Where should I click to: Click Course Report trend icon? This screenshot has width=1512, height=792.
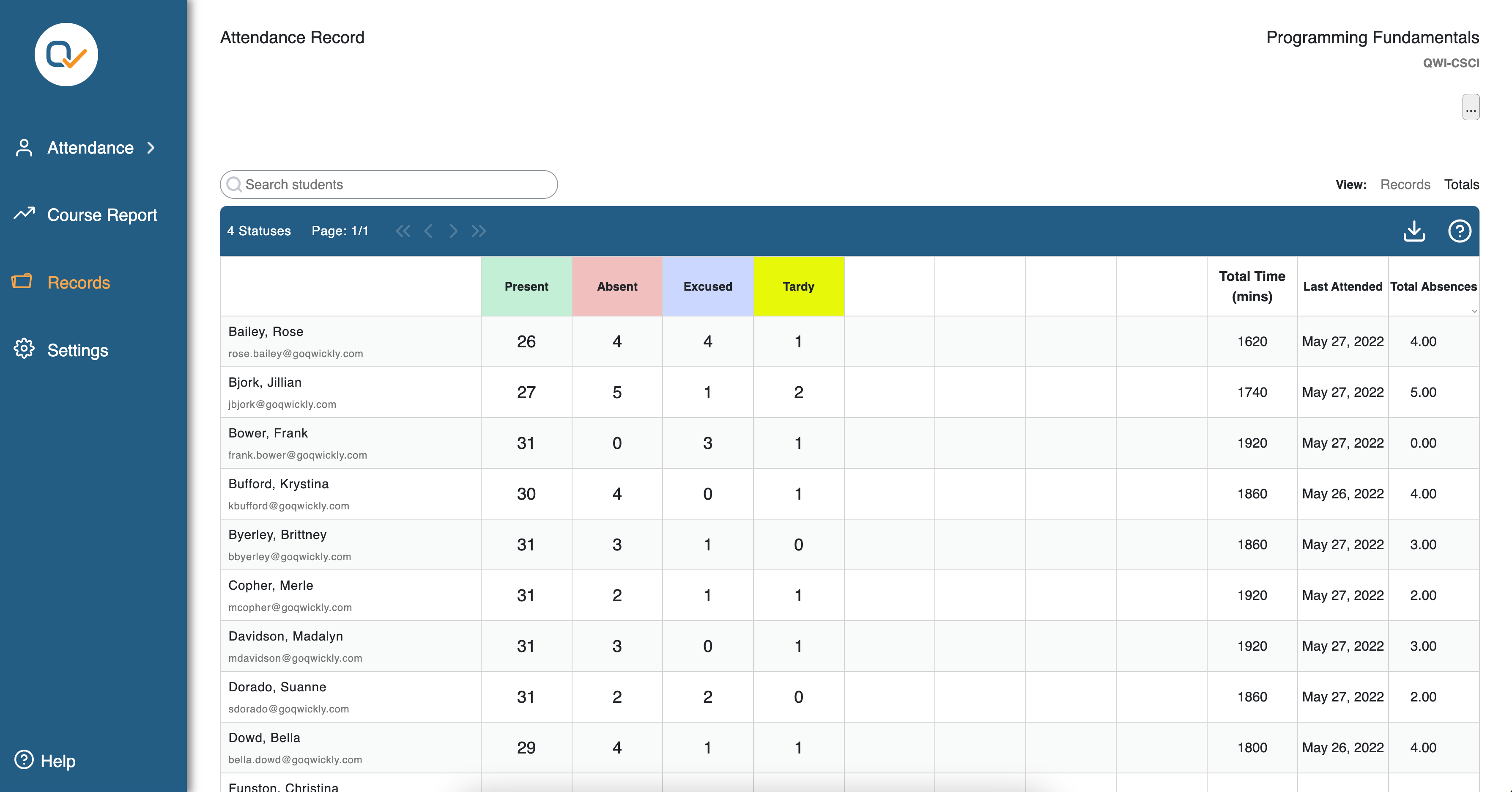[x=24, y=213]
